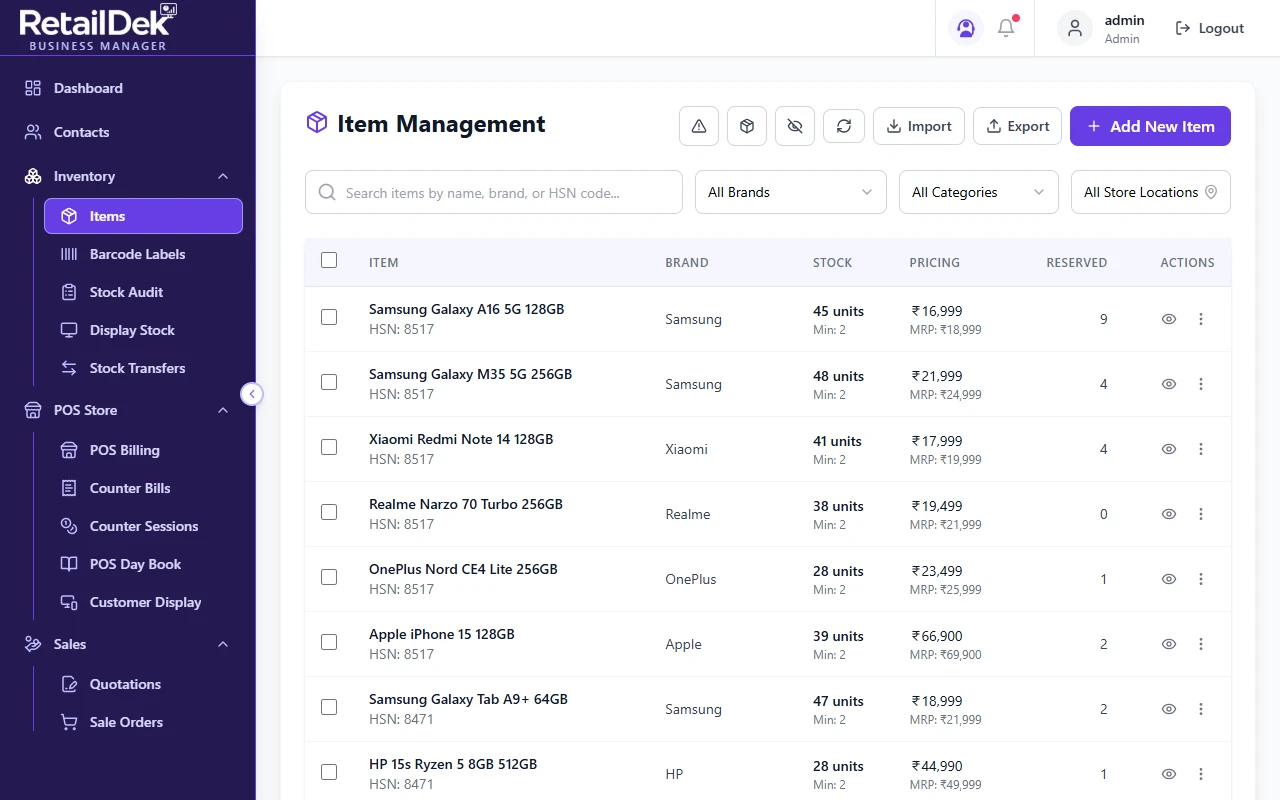The height and width of the screenshot is (800, 1280).
Task: Open Barcode Labels page
Action: click(x=143, y=254)
